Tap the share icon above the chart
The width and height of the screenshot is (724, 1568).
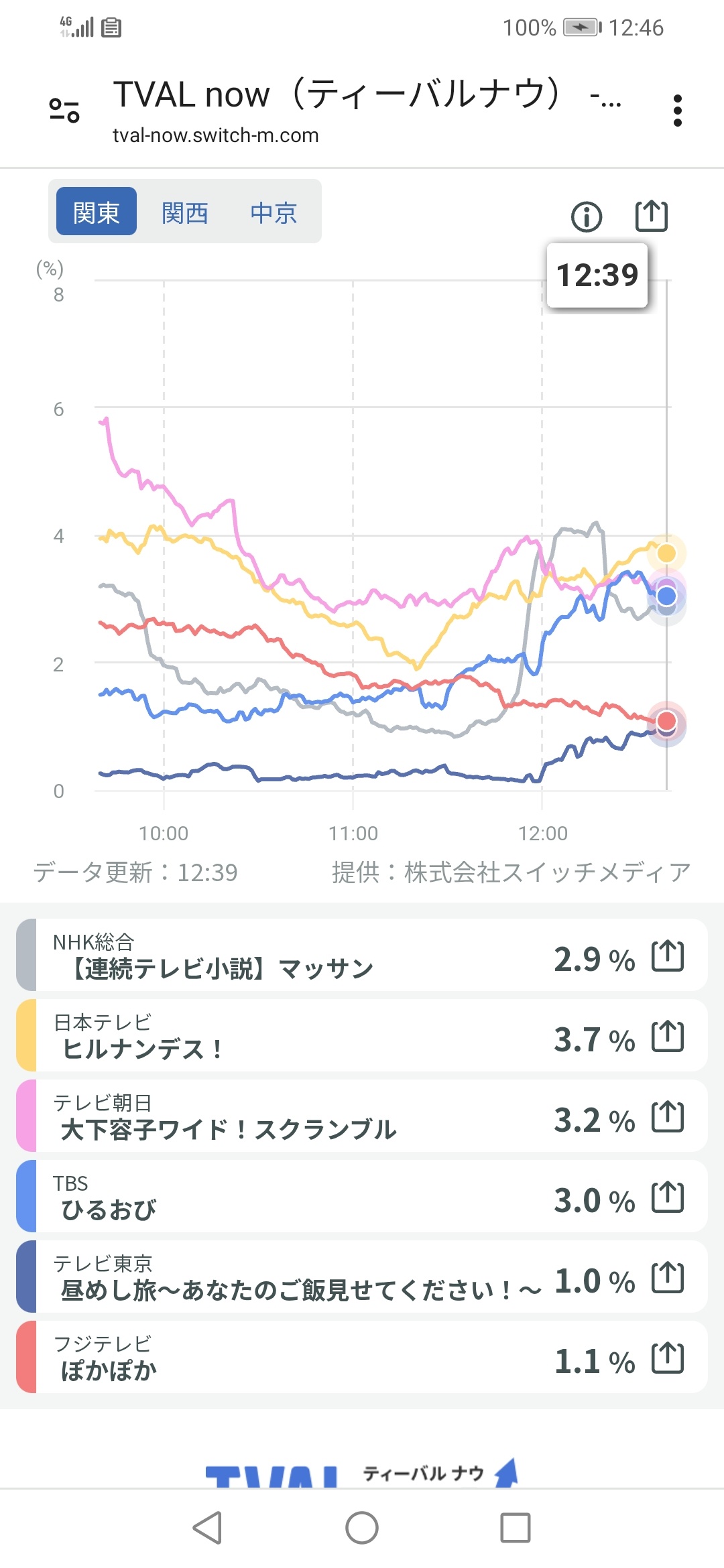651,216
